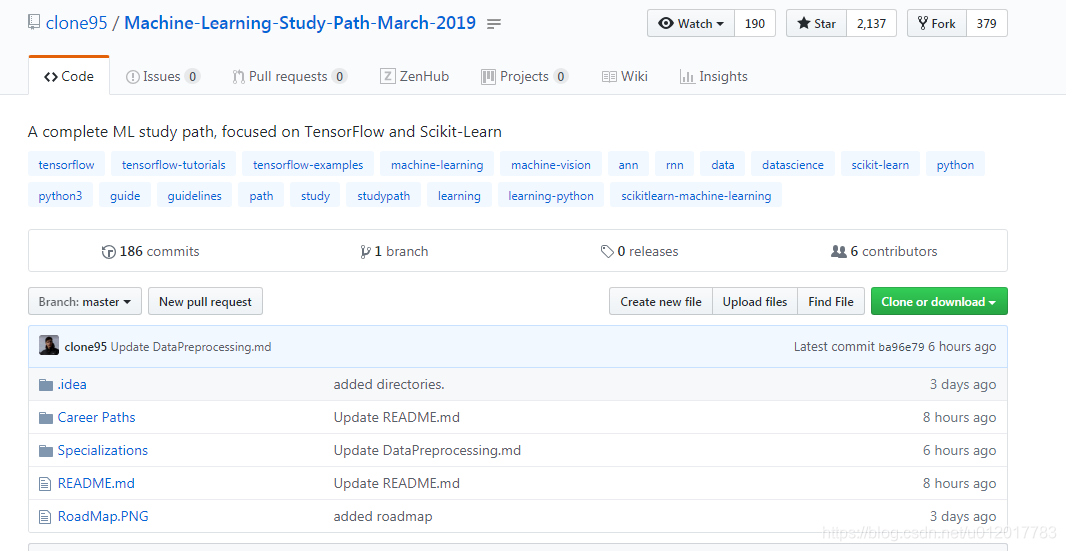Open the clone95 owner link in the title

(77, 22)
